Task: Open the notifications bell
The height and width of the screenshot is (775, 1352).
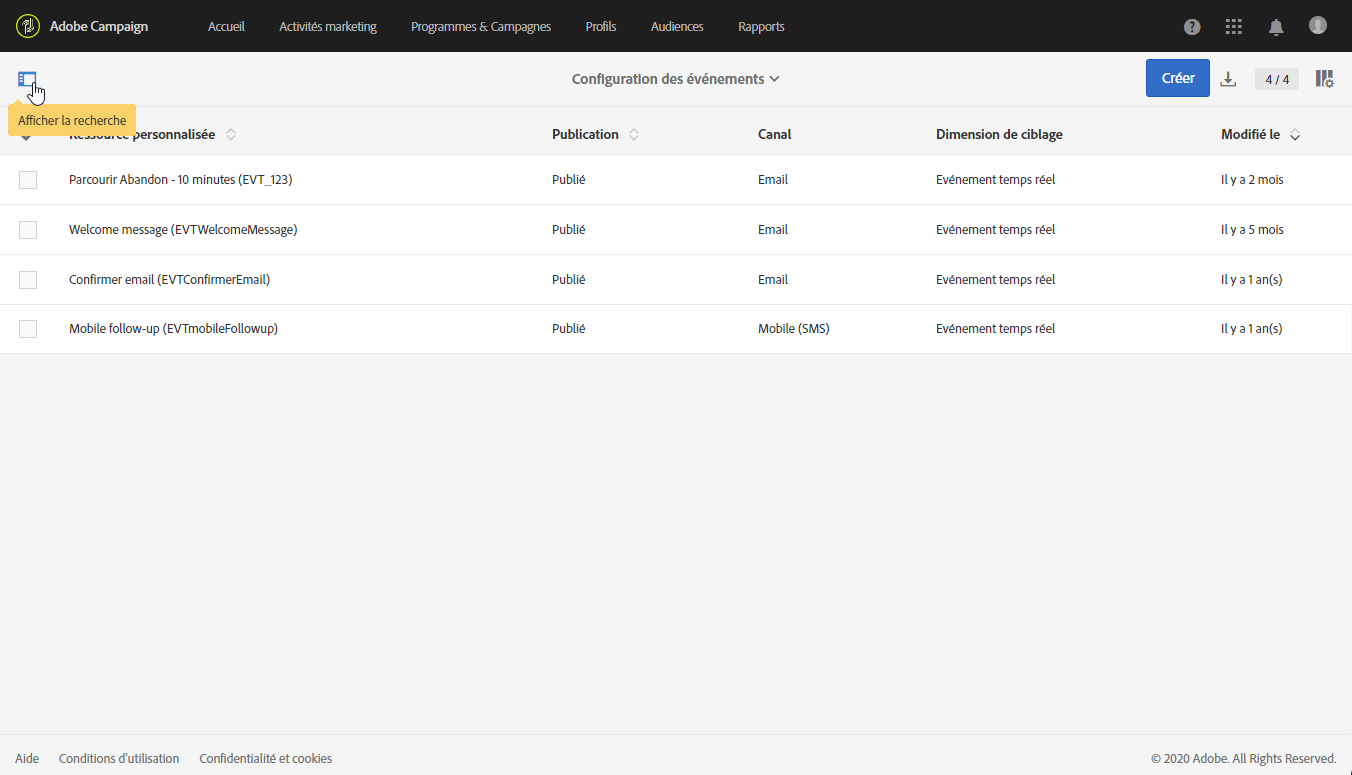Action: [1276, 27]
